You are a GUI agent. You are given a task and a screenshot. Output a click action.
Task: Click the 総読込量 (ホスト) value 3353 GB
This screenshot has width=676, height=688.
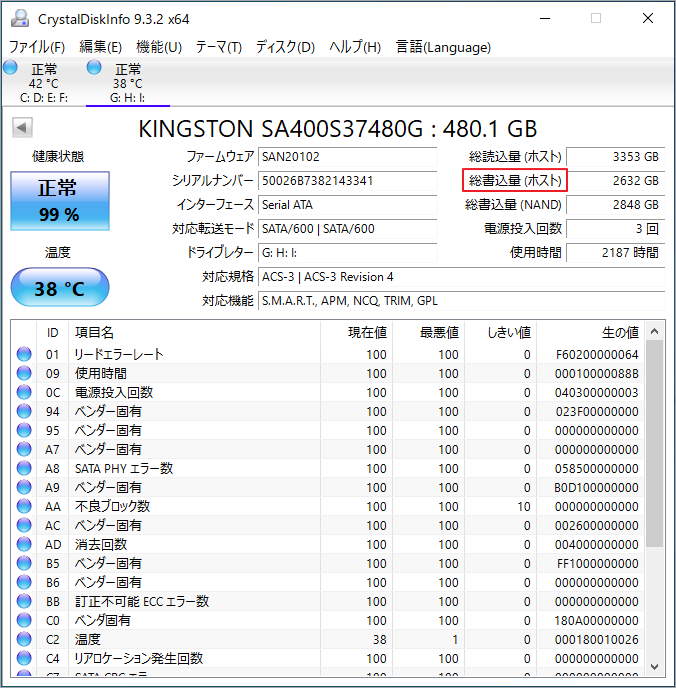[x=615, y=157]
